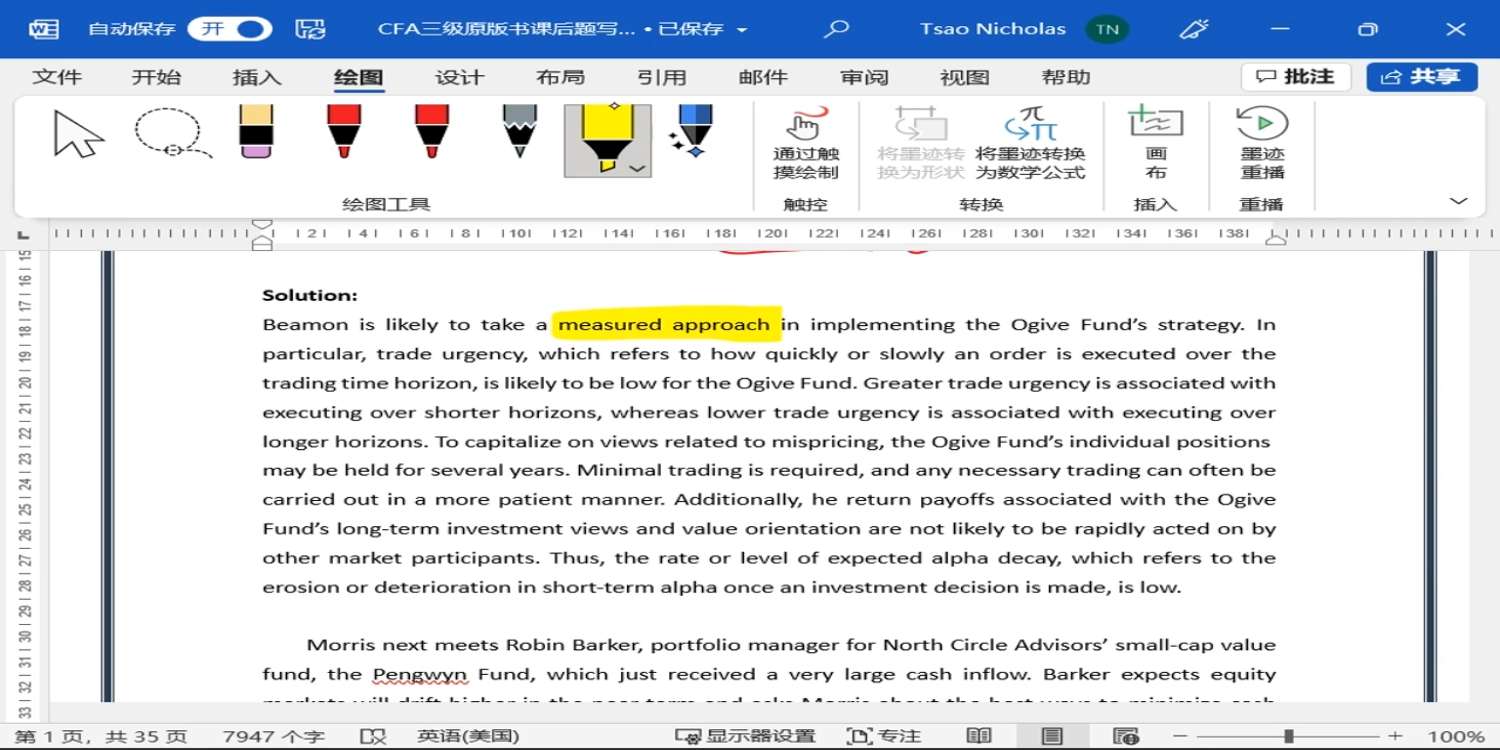
Task: Expand yellow highlighter options dropdown
Action: [x=637, y=168]
